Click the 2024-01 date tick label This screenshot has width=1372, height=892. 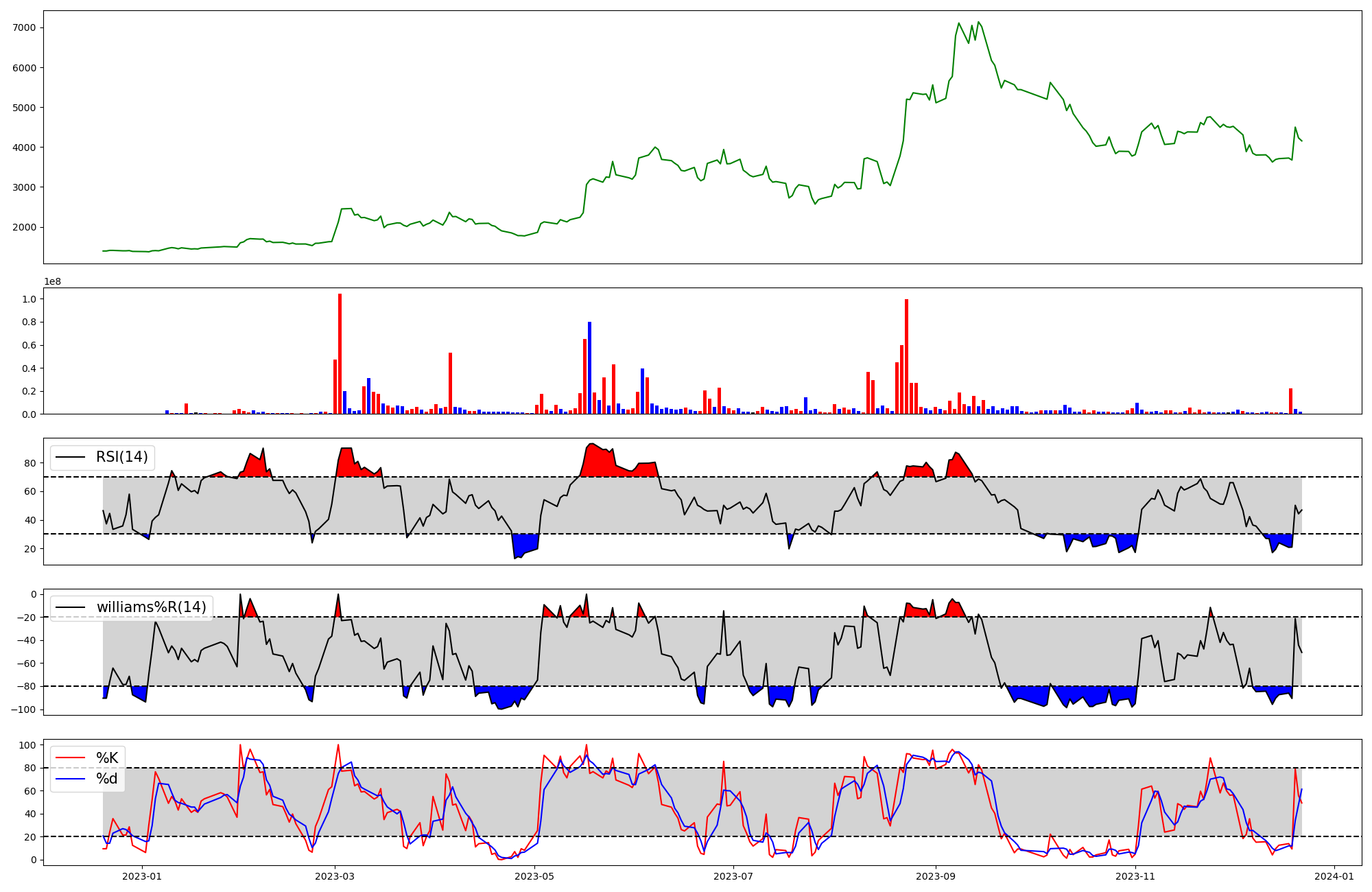point(1335,876)
